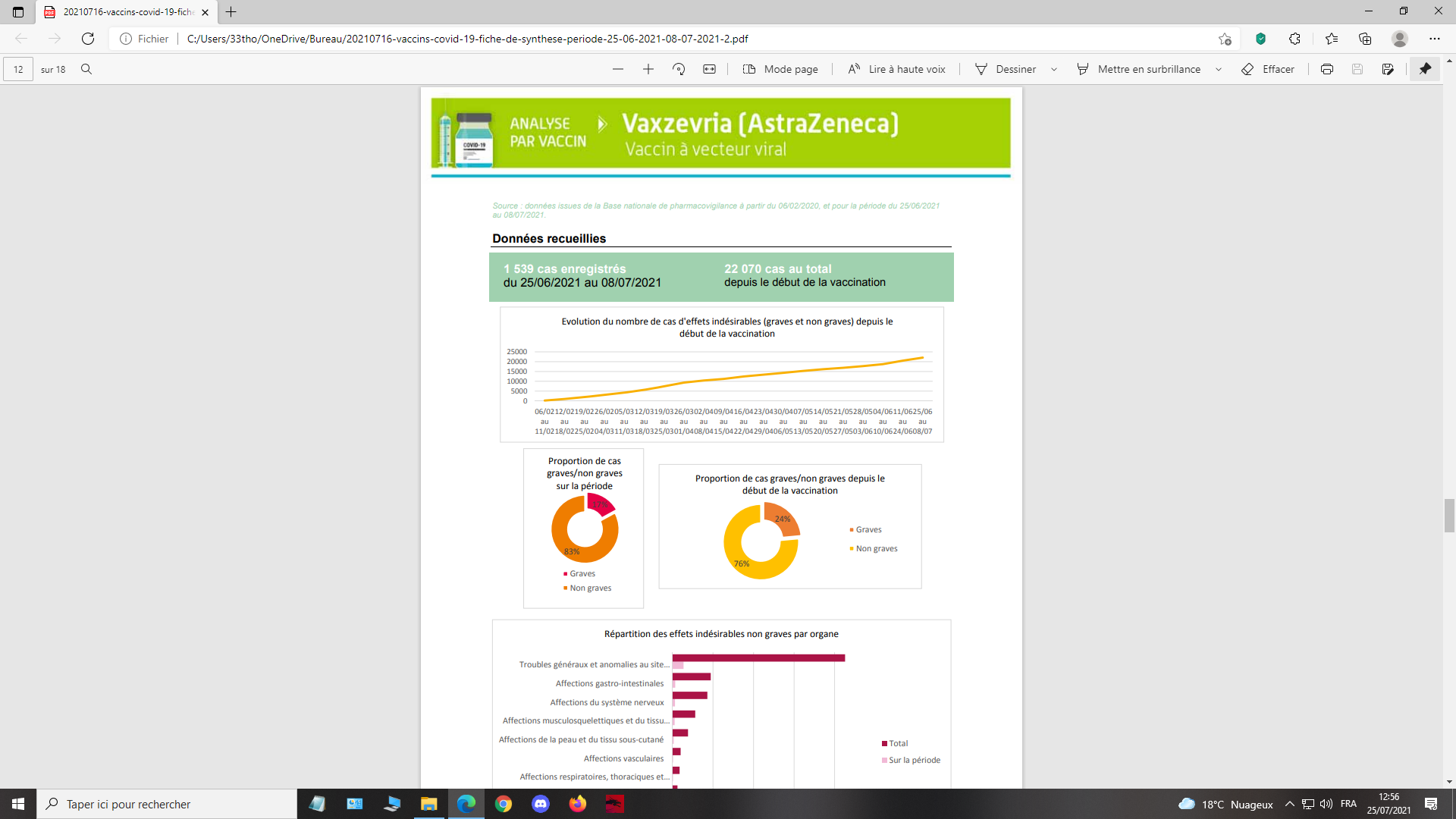
Task: Close the PDF browser tab
Action: pos(205,12)
